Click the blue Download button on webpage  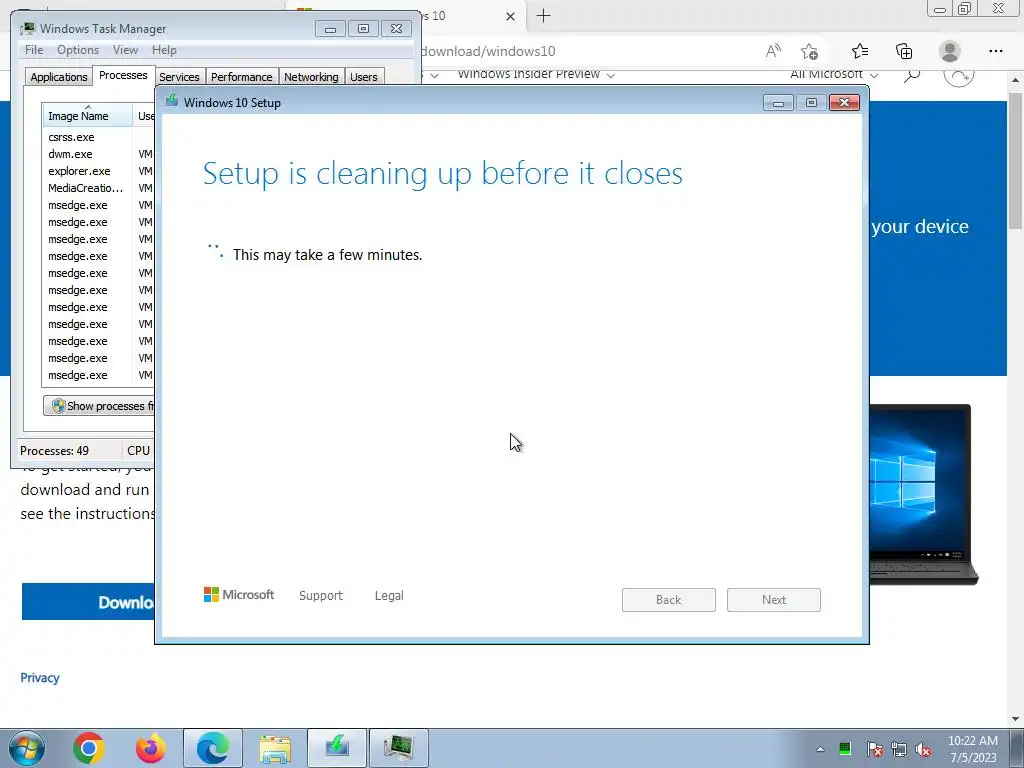[88, 602]
